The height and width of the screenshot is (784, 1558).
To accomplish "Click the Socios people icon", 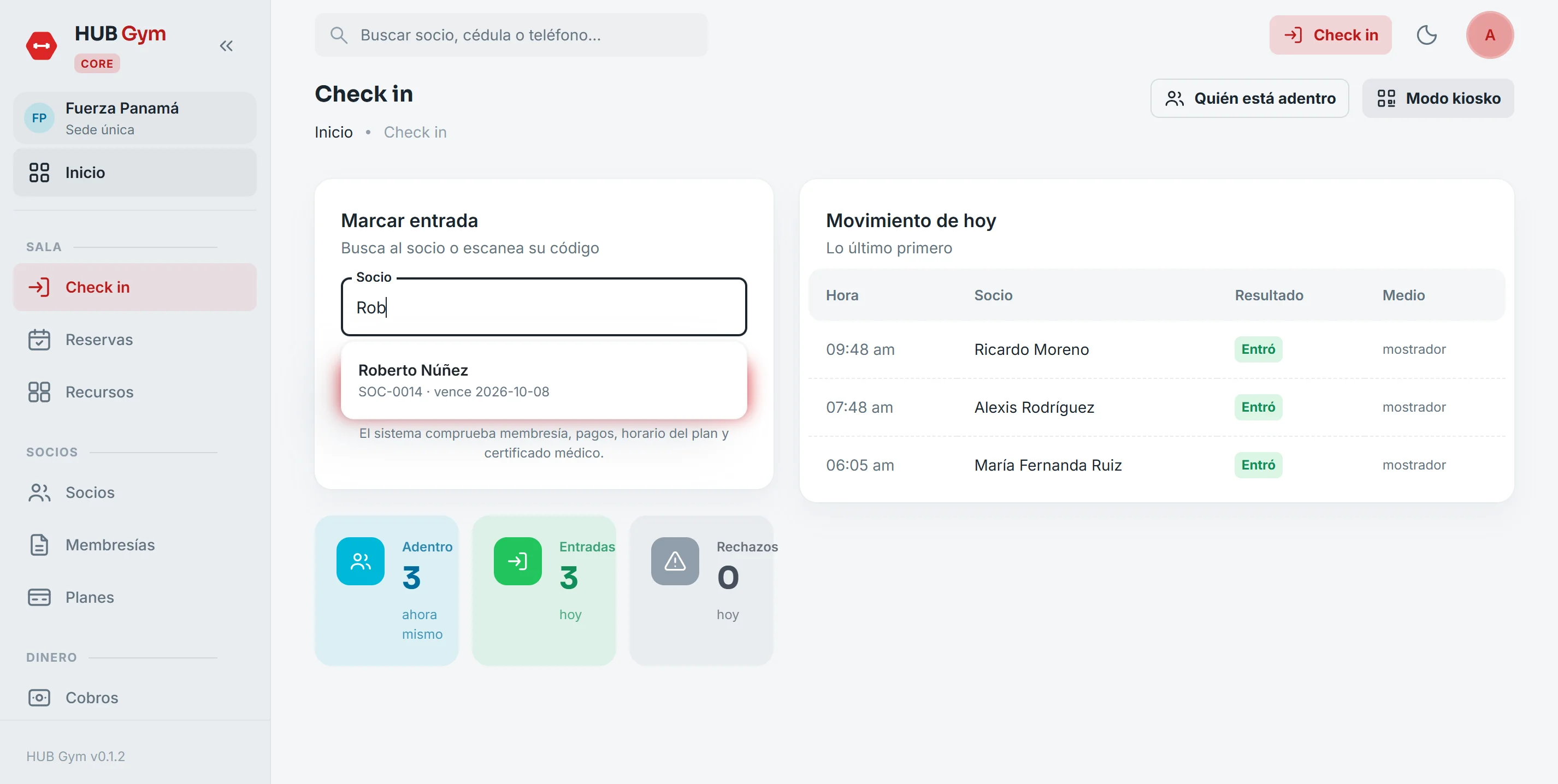I will point(39,492).
